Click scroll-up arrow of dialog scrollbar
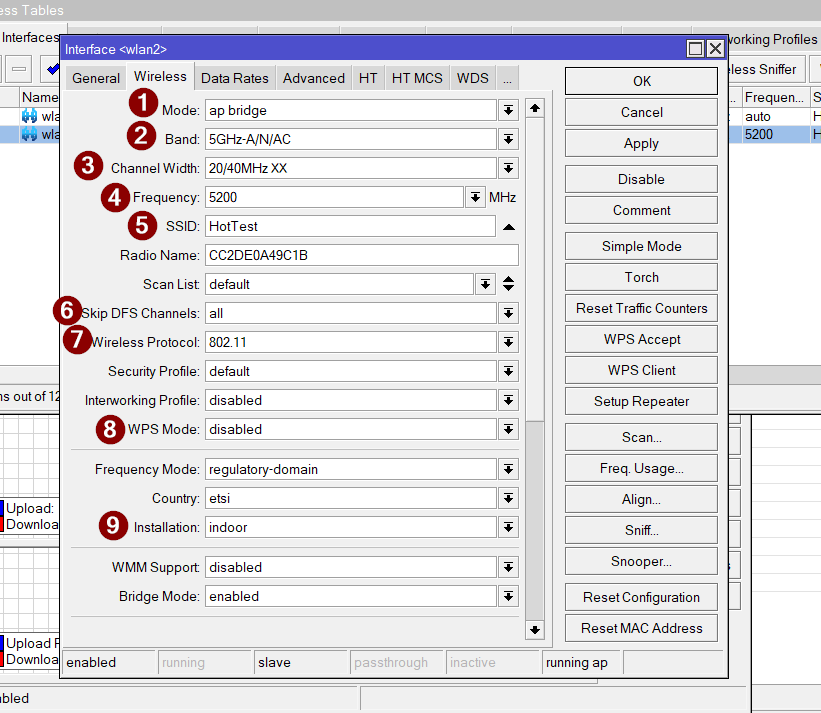Screen dimensions: 821x713 [x=535, y=108]
